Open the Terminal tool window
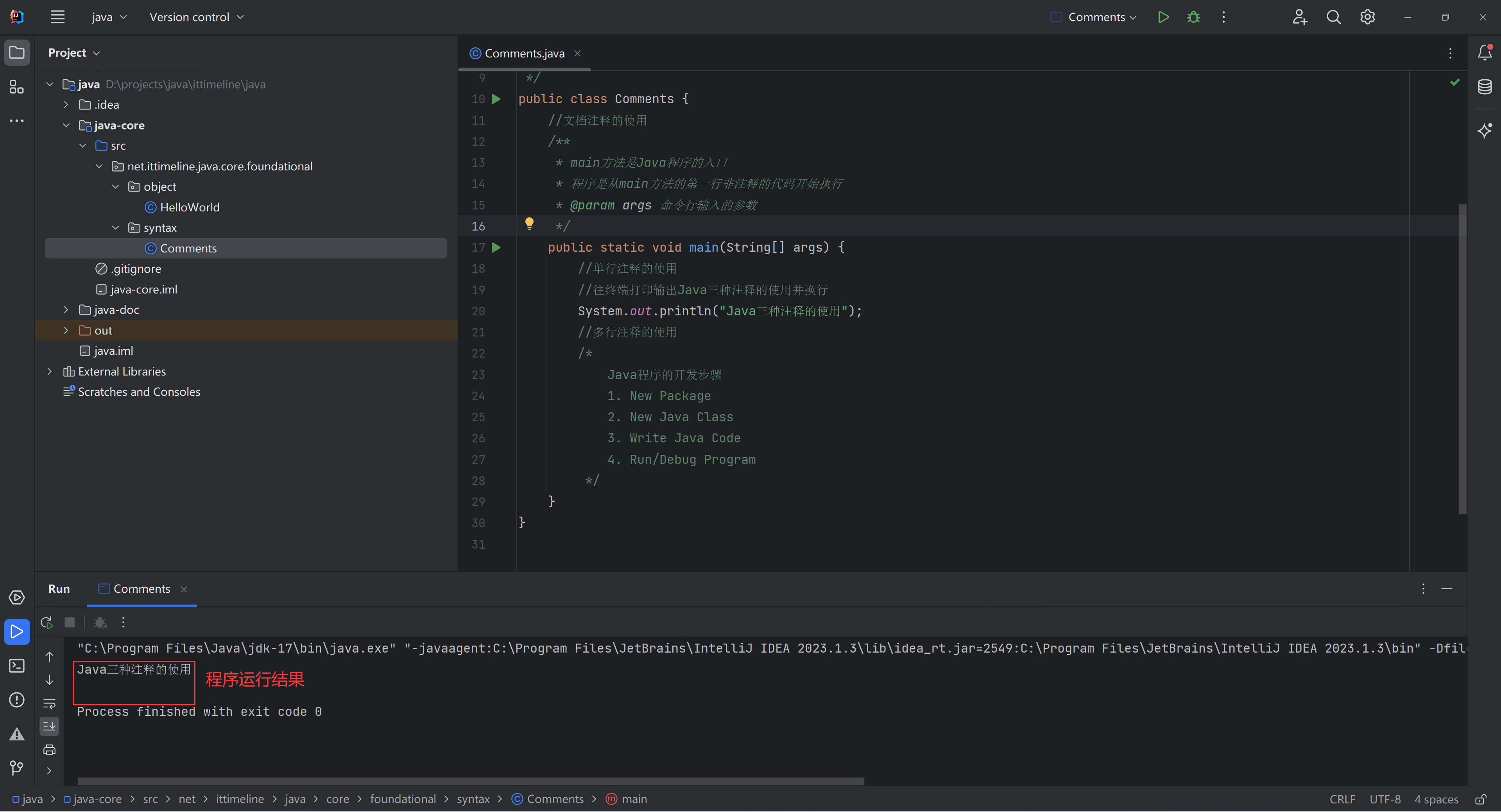The height and width of the screenshot is (812, 1501). click(17, 666)
